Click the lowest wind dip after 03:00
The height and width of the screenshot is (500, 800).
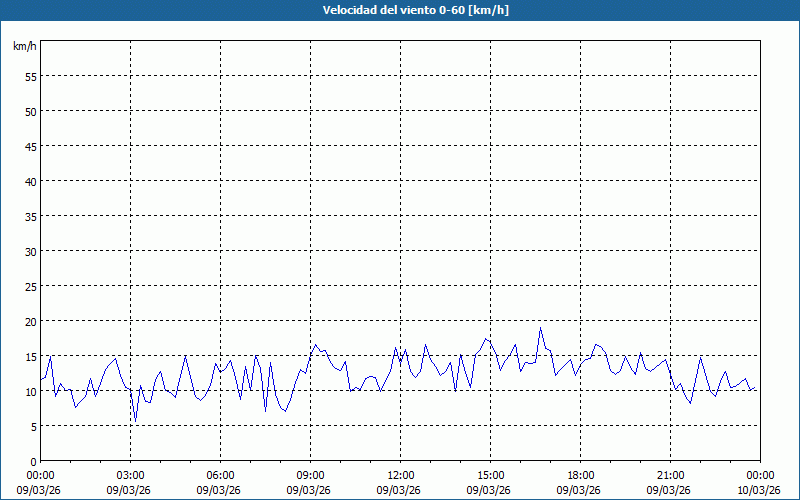135,421
